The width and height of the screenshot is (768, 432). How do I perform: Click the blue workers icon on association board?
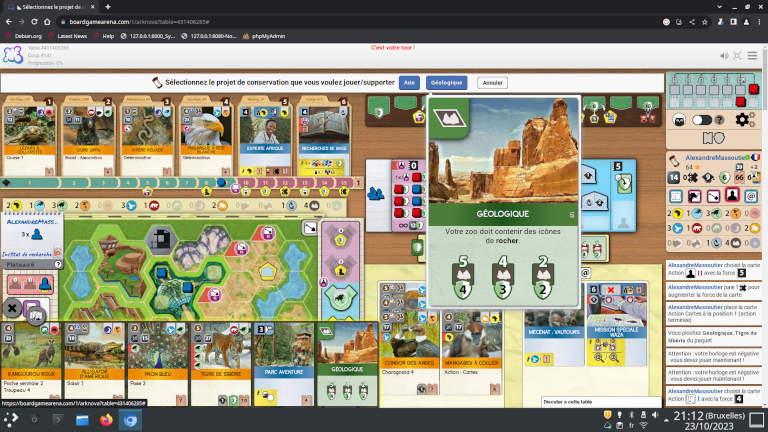(x=376, y=194)
